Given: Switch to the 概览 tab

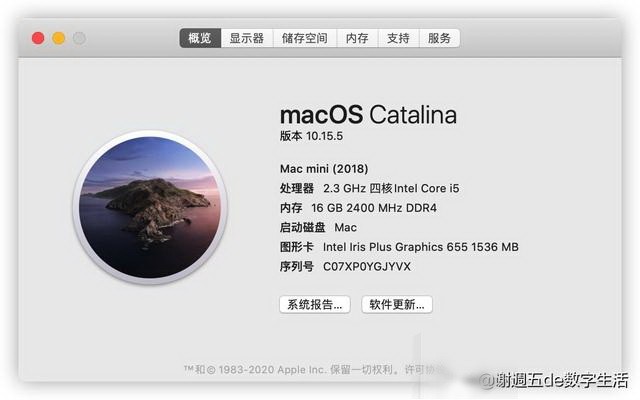Looking at the screenshot, I should coord(200,38).
